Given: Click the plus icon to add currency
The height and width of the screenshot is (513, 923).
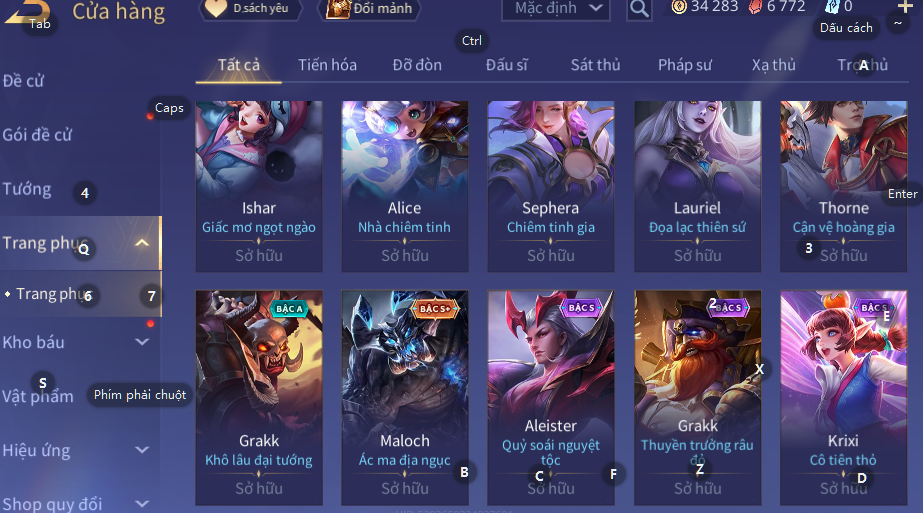Looking at the screenshot, I should point(904,6).
